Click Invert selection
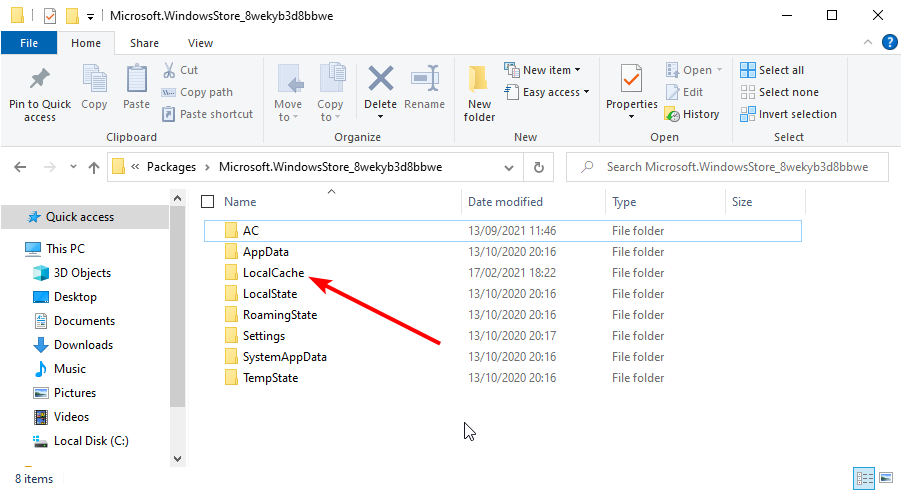Image resolution: width=902 pixels, height=491 pixels. (x=788, y=114)
